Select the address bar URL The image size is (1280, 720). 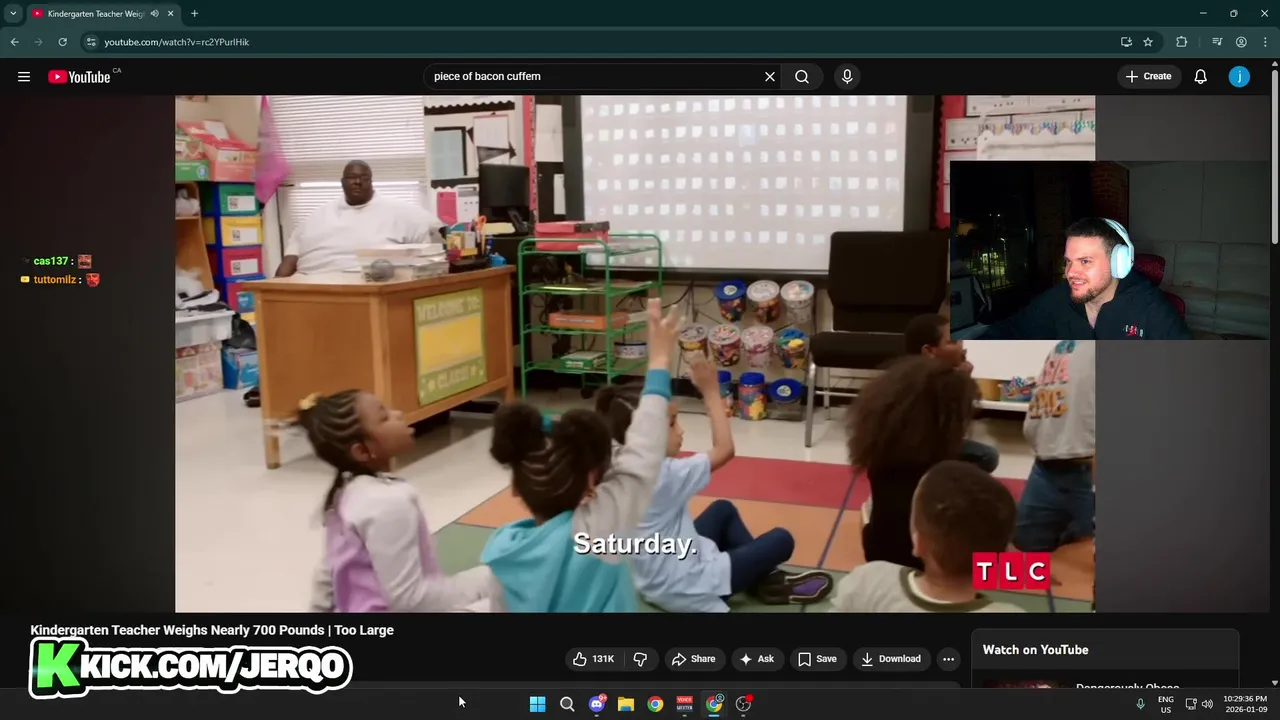[x=177, y=42]
